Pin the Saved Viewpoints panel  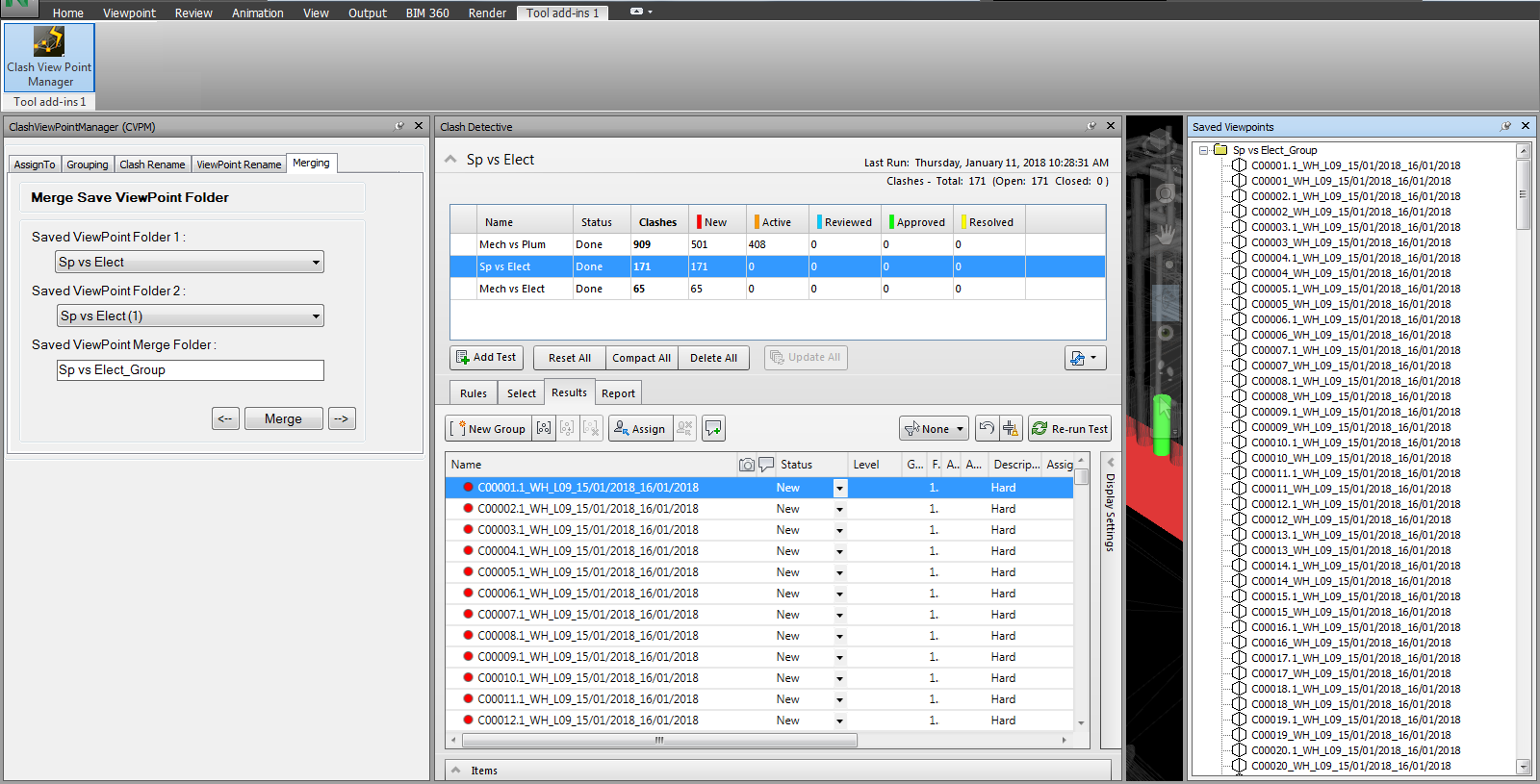point(1505,126)
